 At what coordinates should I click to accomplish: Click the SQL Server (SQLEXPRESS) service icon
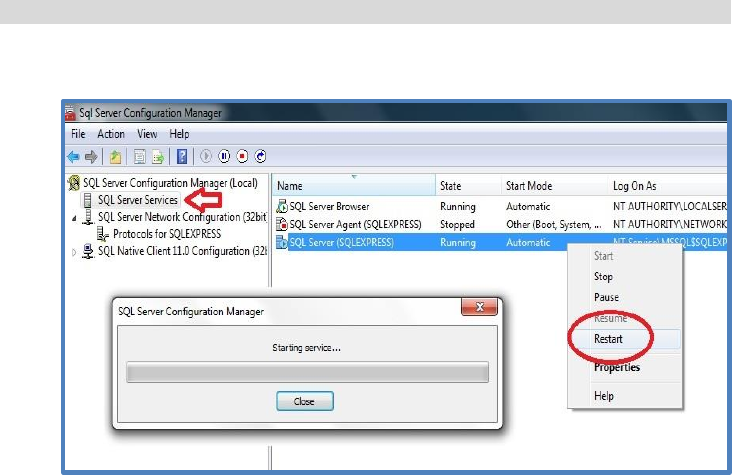pyautogui.click(x=282, y=242)
